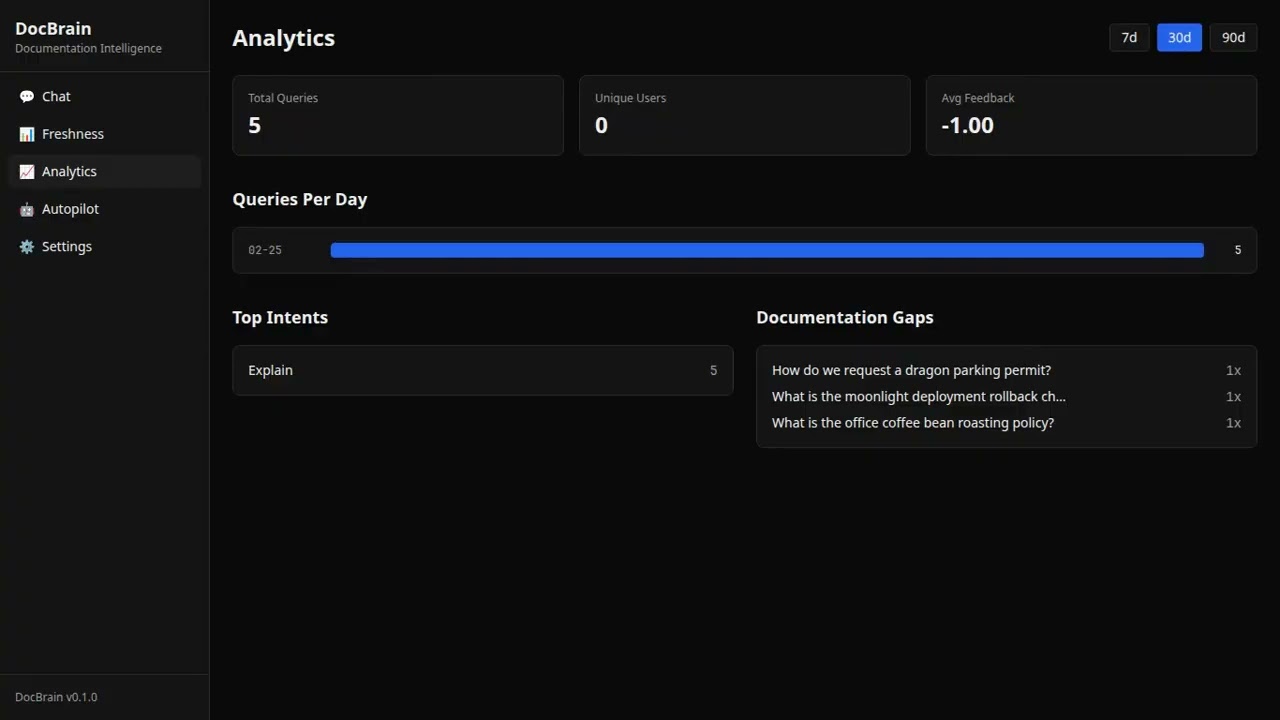Click the Explain intent row
Image resolution: width=1280 pixels, height=720 pixels.
(482, 370)
